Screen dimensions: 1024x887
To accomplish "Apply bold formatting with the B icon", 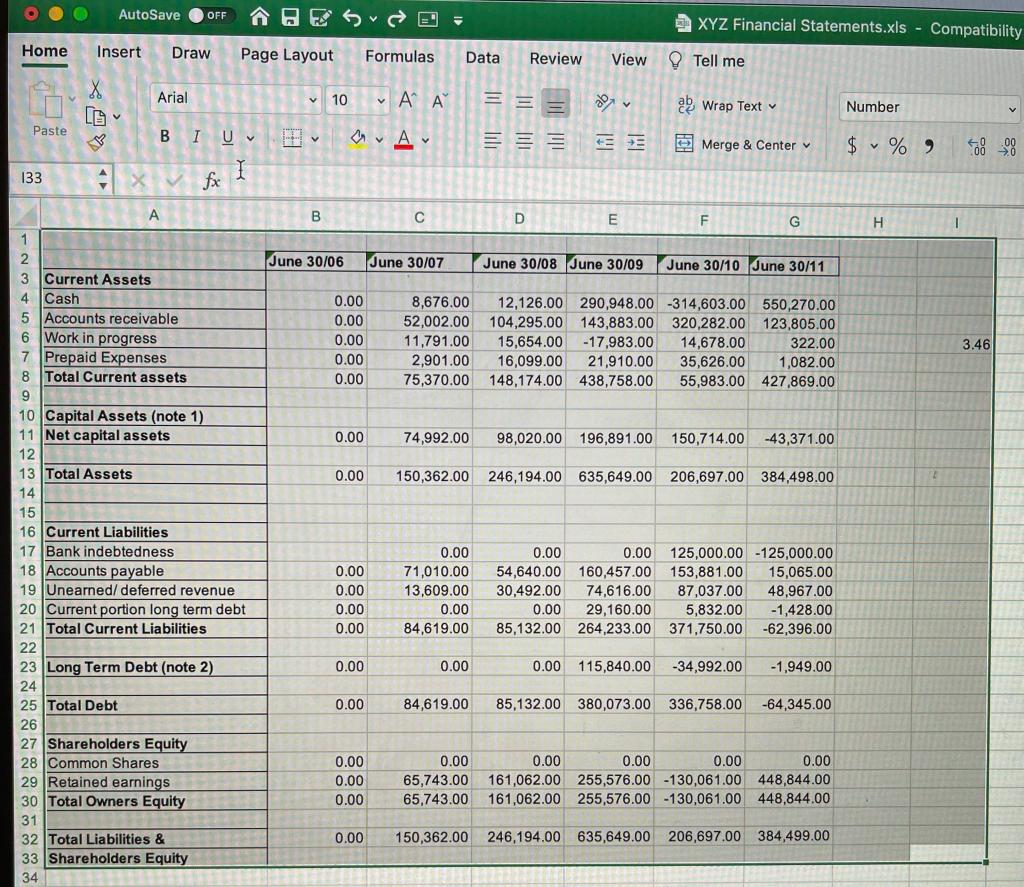I will click(x=164, y=136).
